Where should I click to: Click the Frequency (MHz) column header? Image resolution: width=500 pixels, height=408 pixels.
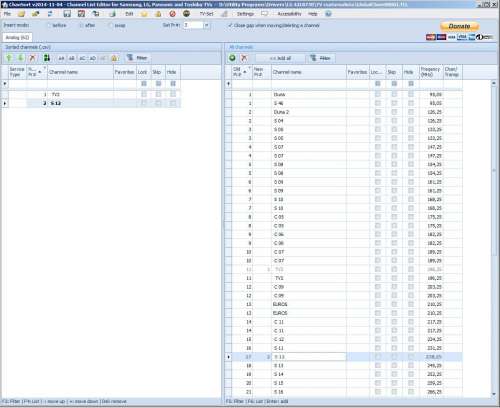coord(431,72)
